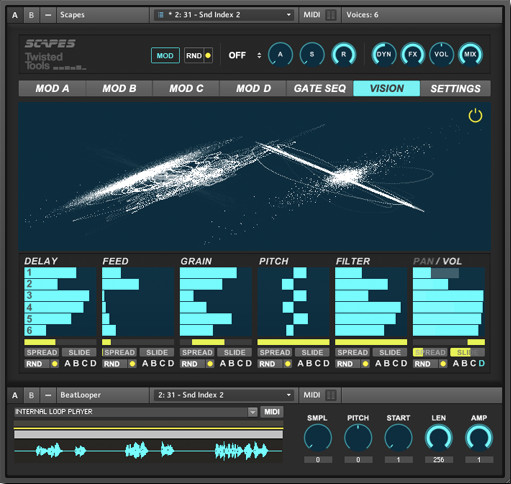Click the PAN / VOL SLIDE button

[x=467, y=352]
